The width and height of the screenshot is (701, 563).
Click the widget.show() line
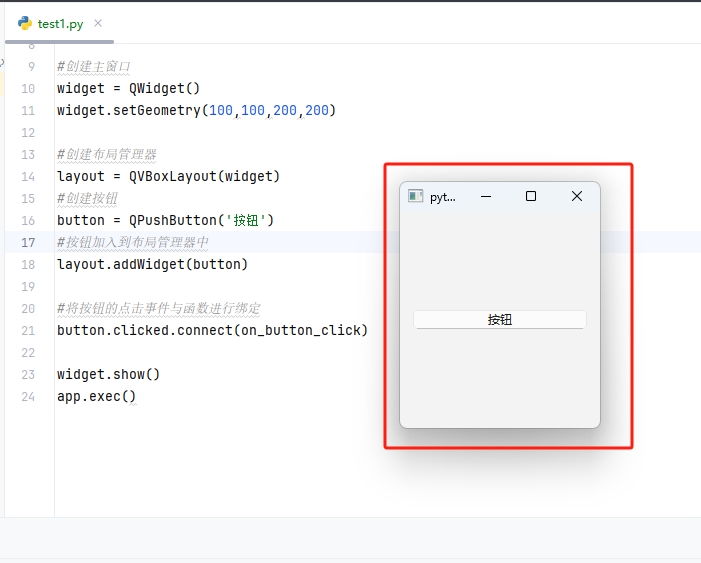coord(108,374)
